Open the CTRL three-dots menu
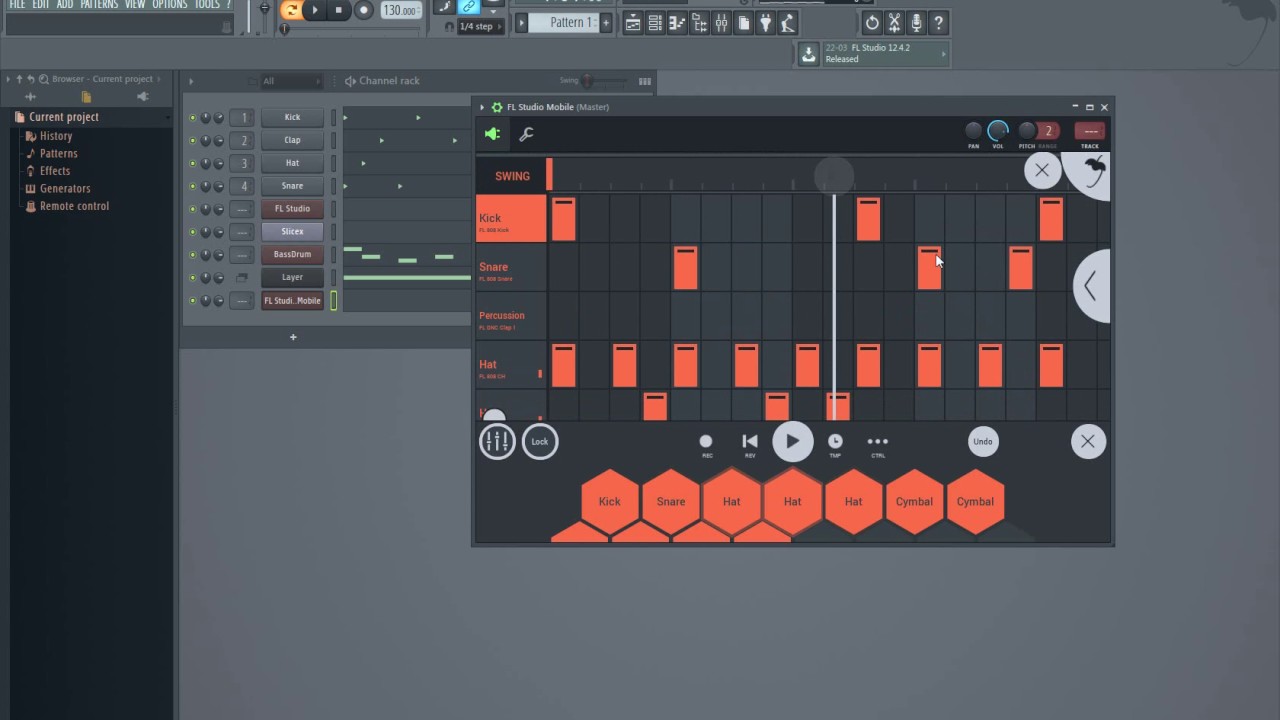Screen dimensions: 1280x720 (877, 445)
